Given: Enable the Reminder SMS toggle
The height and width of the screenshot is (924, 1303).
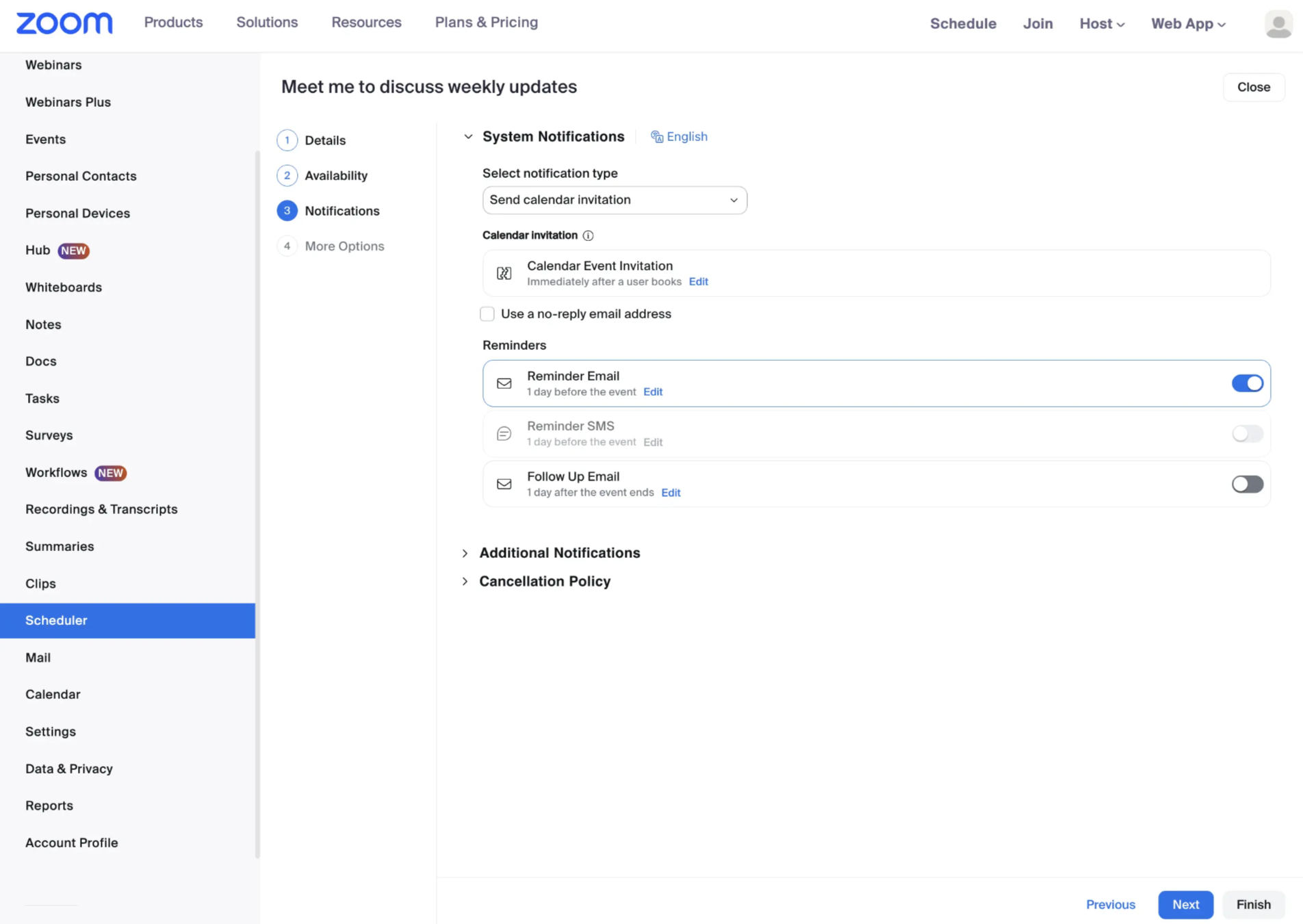Looking at the screenshot, I should tap(1246, 433).
